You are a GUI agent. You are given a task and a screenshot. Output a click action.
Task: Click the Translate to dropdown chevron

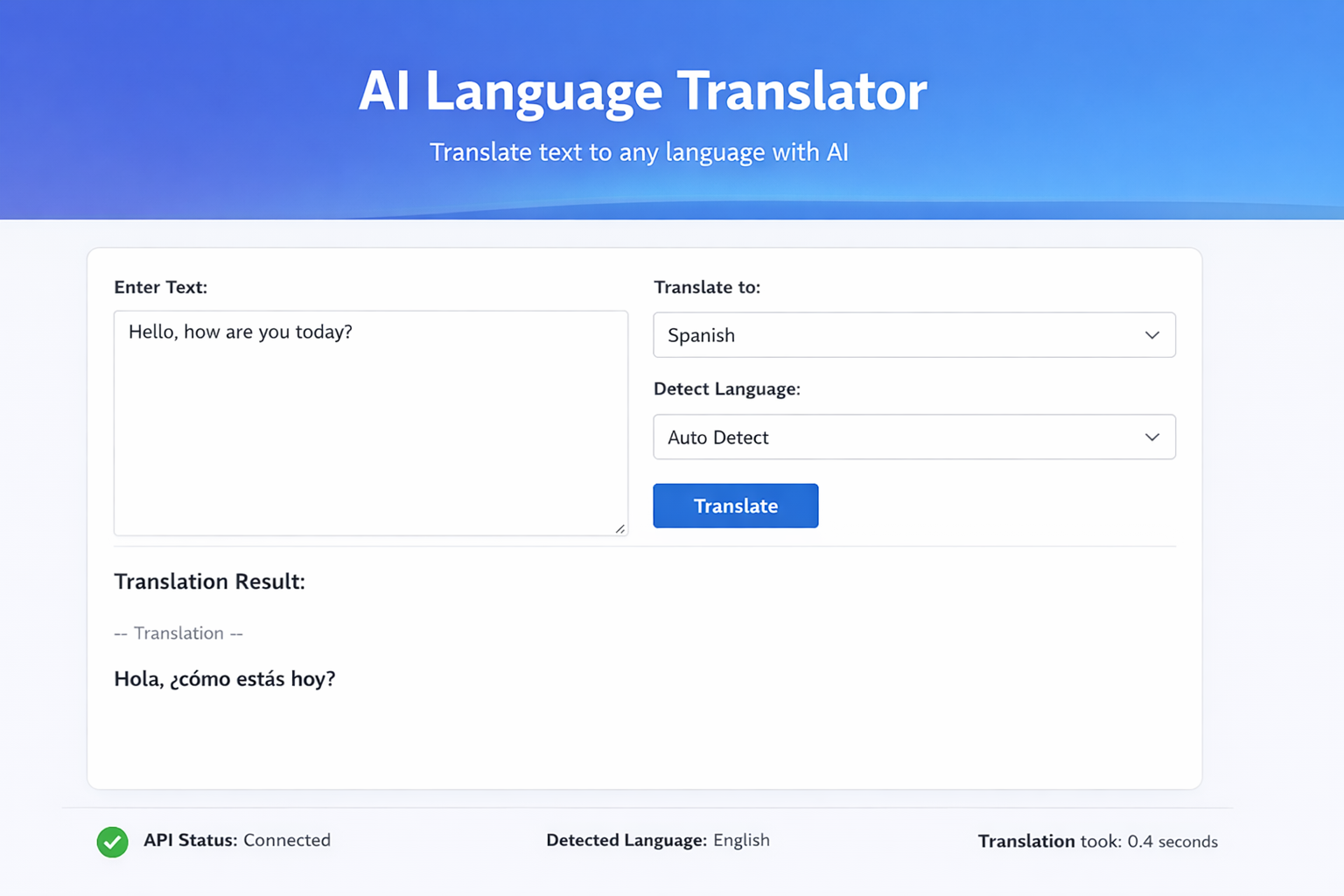click(x=1152, y=335)
